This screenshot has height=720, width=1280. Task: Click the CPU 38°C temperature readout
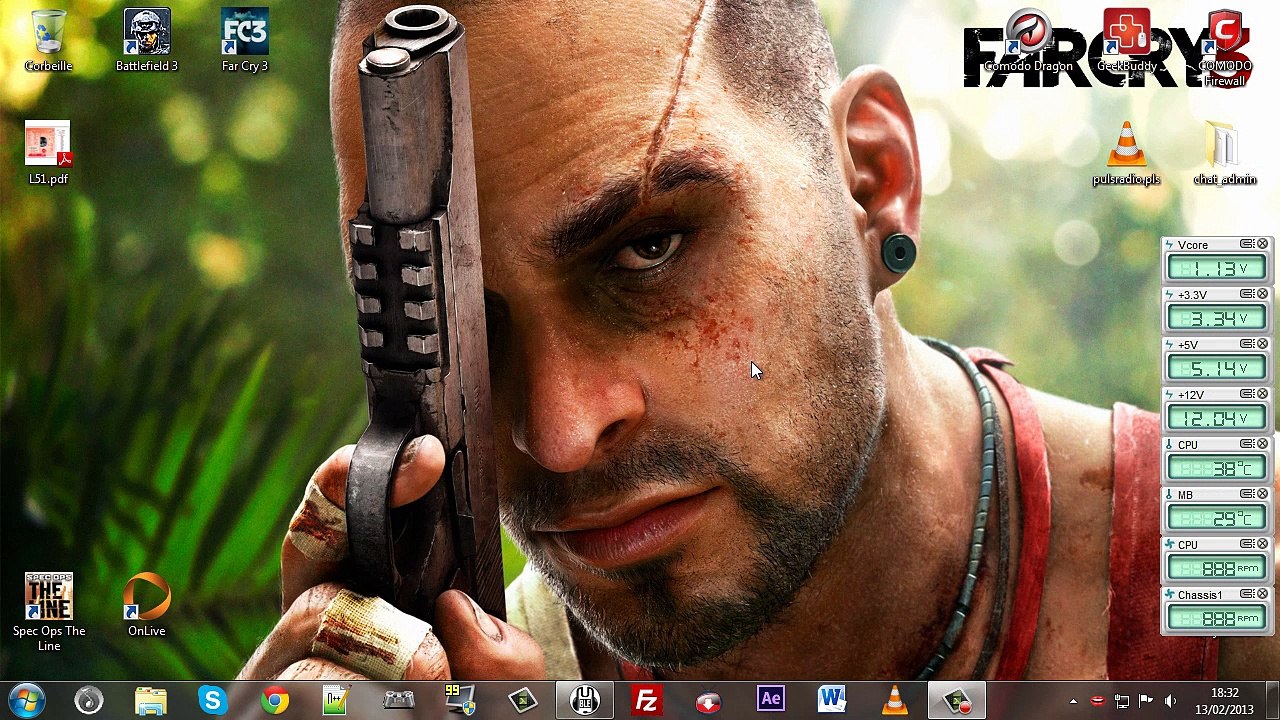coord(1216,468)
